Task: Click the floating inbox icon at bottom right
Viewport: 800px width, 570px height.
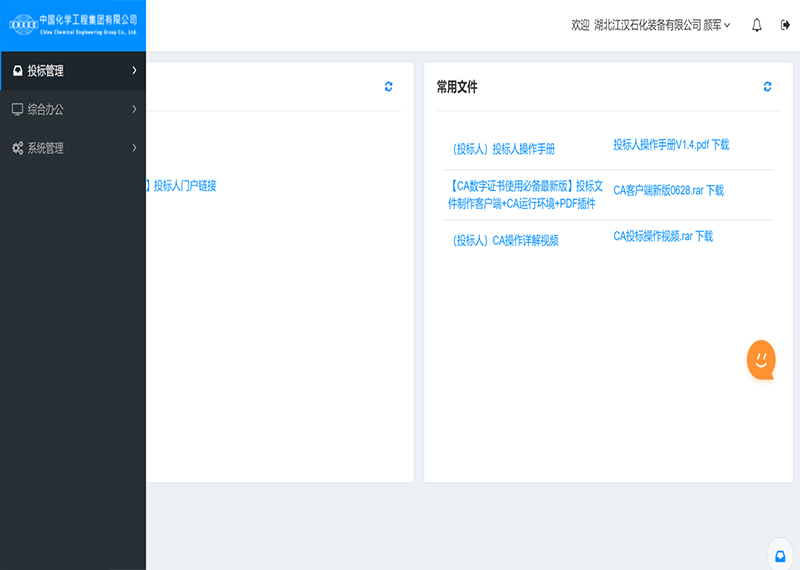Action: point(780,556)
